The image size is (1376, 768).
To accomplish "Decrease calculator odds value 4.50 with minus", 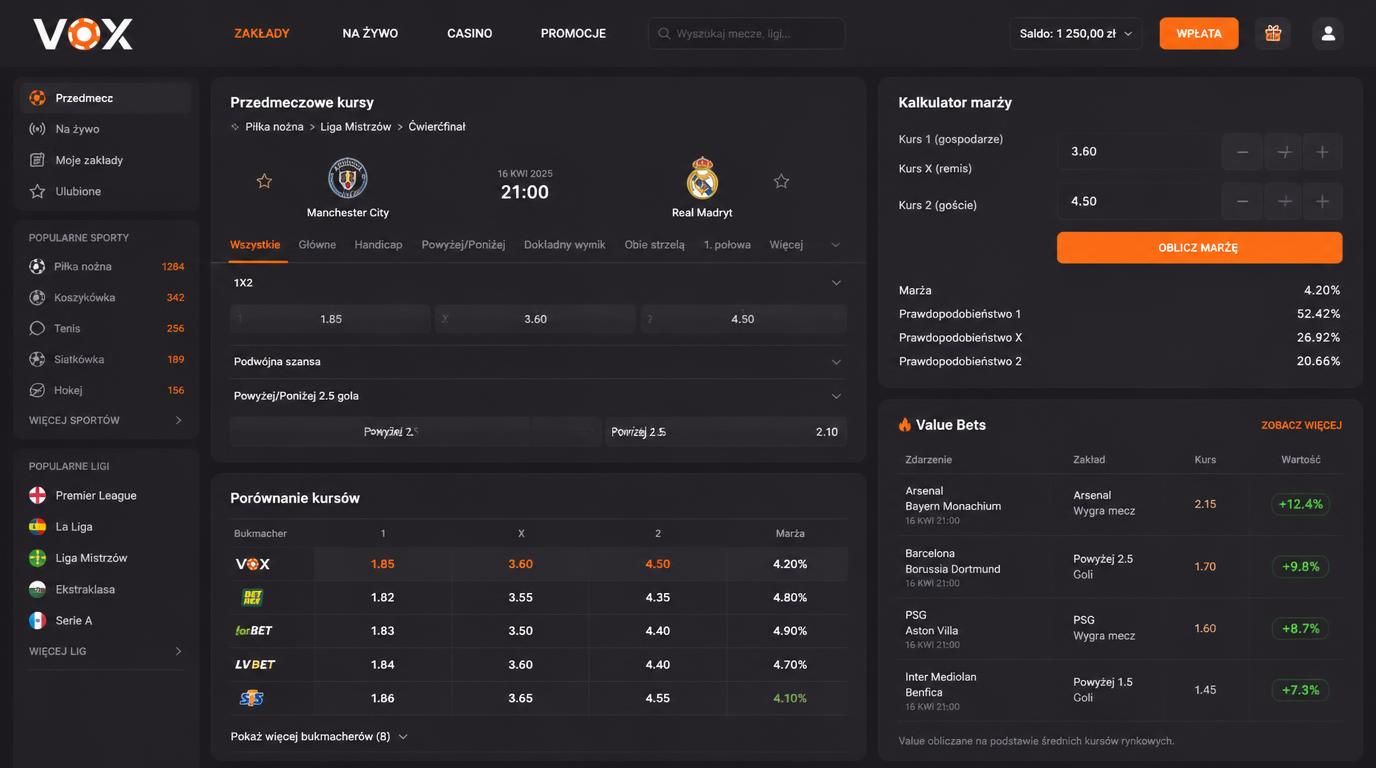I will click(1242, 201).
